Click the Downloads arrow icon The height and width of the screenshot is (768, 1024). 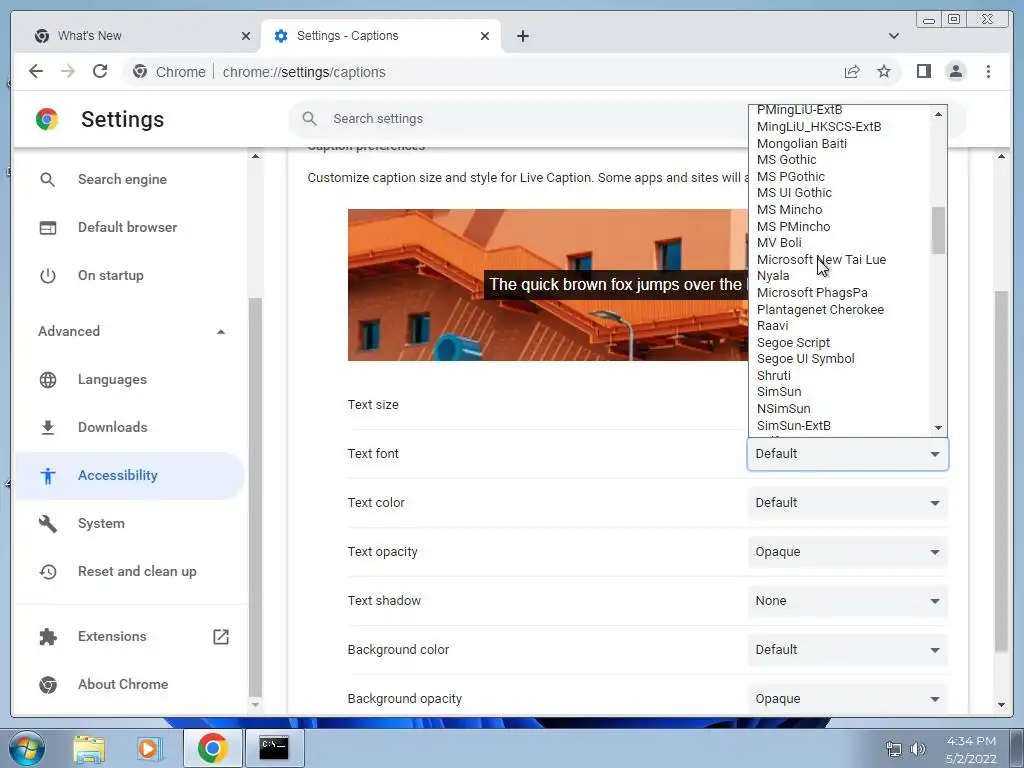tap(48, 428)
